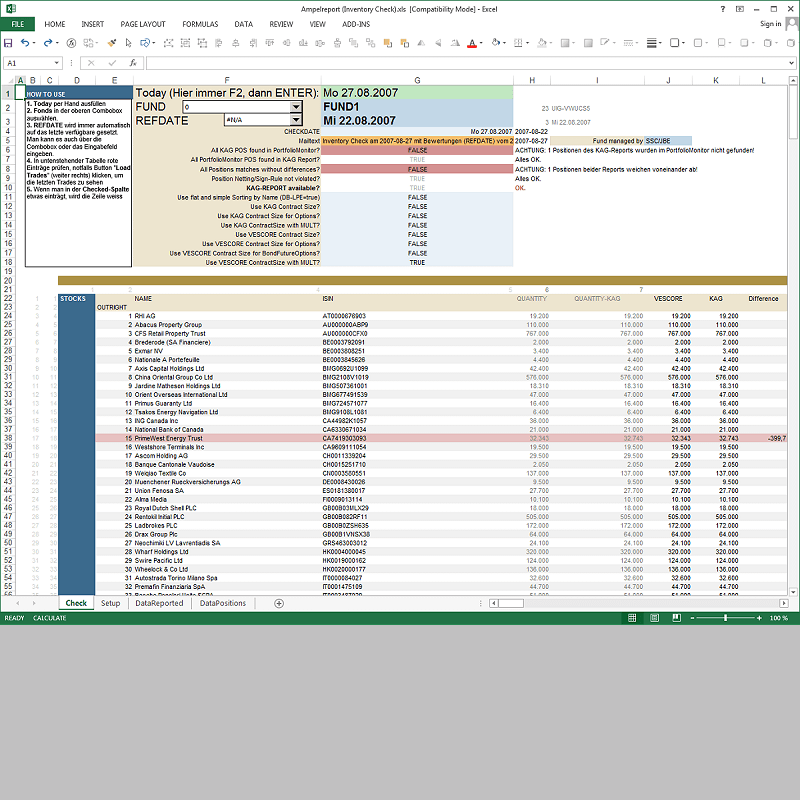Click the zoom slider in status bar
Screen dimensions: 800x800
click(x=727, y=618)
